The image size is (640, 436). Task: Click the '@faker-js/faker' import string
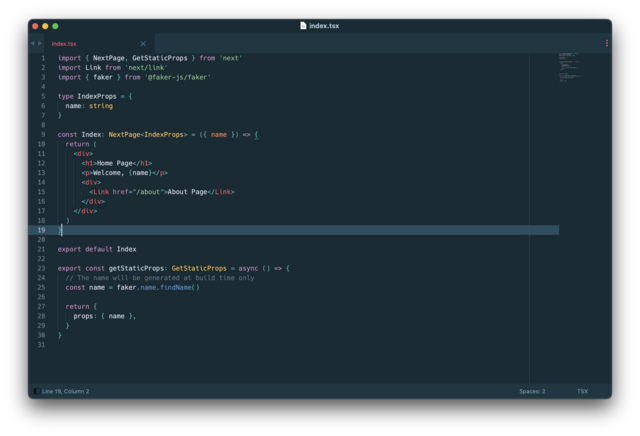coord(178,77)
